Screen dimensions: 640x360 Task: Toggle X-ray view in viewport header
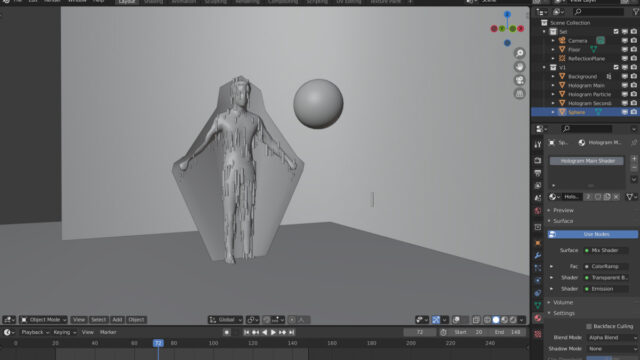(476, 320)
